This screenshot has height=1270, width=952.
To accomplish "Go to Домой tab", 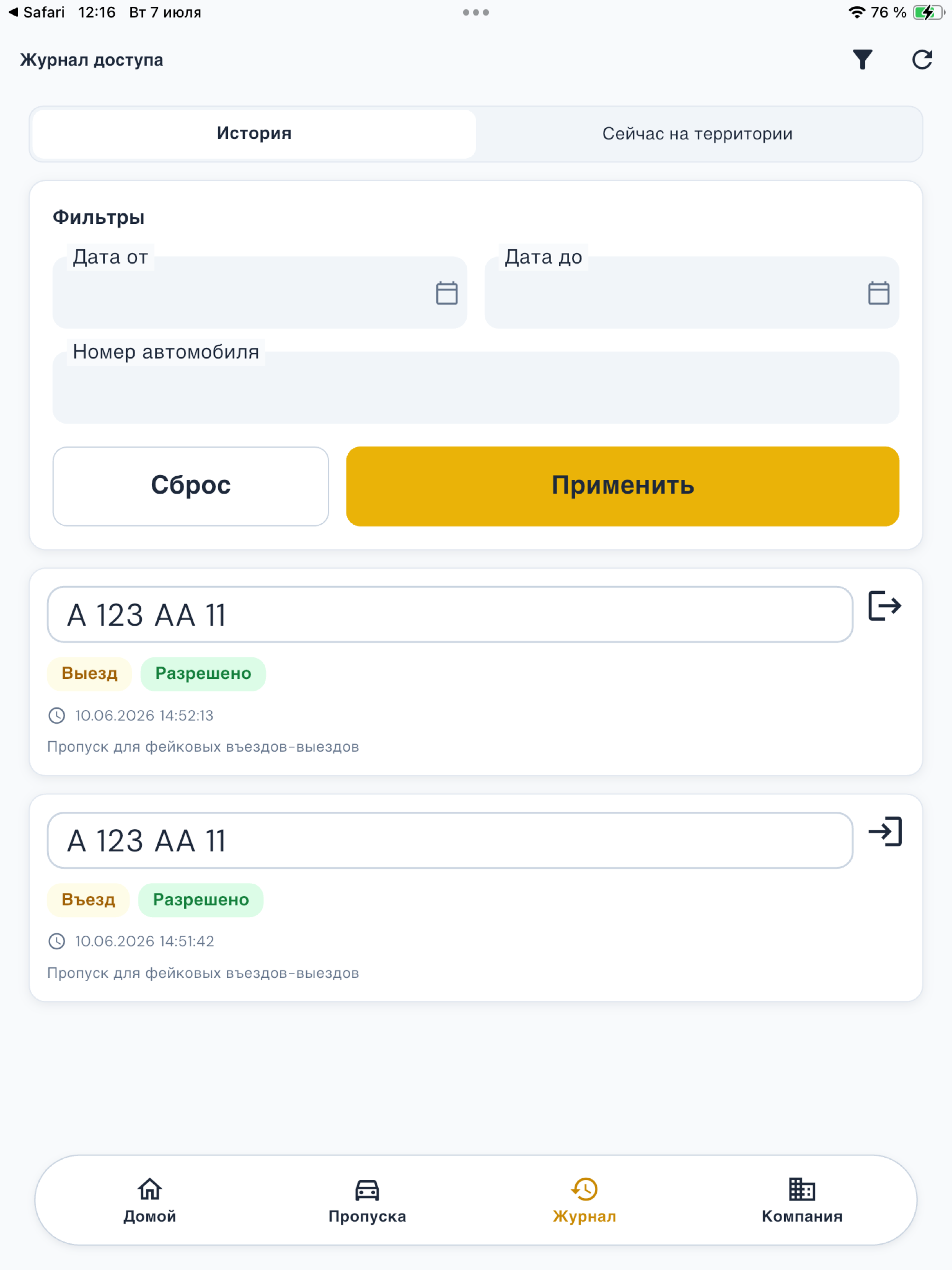I will coord(150,1200).
